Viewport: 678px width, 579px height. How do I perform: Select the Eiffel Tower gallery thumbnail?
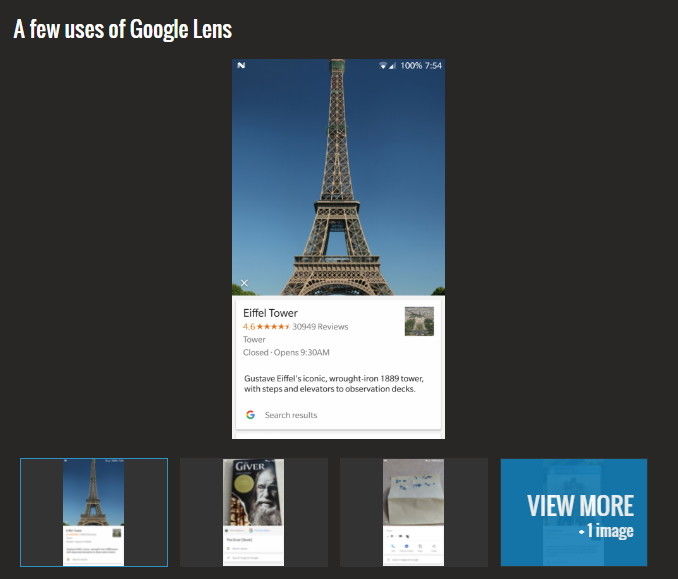[94, 512]
